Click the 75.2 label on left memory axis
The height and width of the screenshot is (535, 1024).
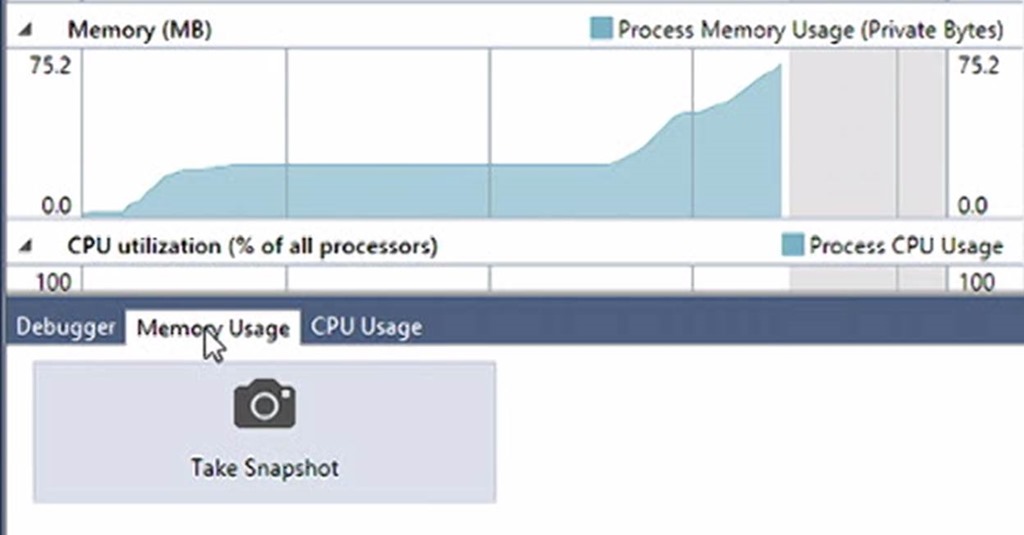50,65
